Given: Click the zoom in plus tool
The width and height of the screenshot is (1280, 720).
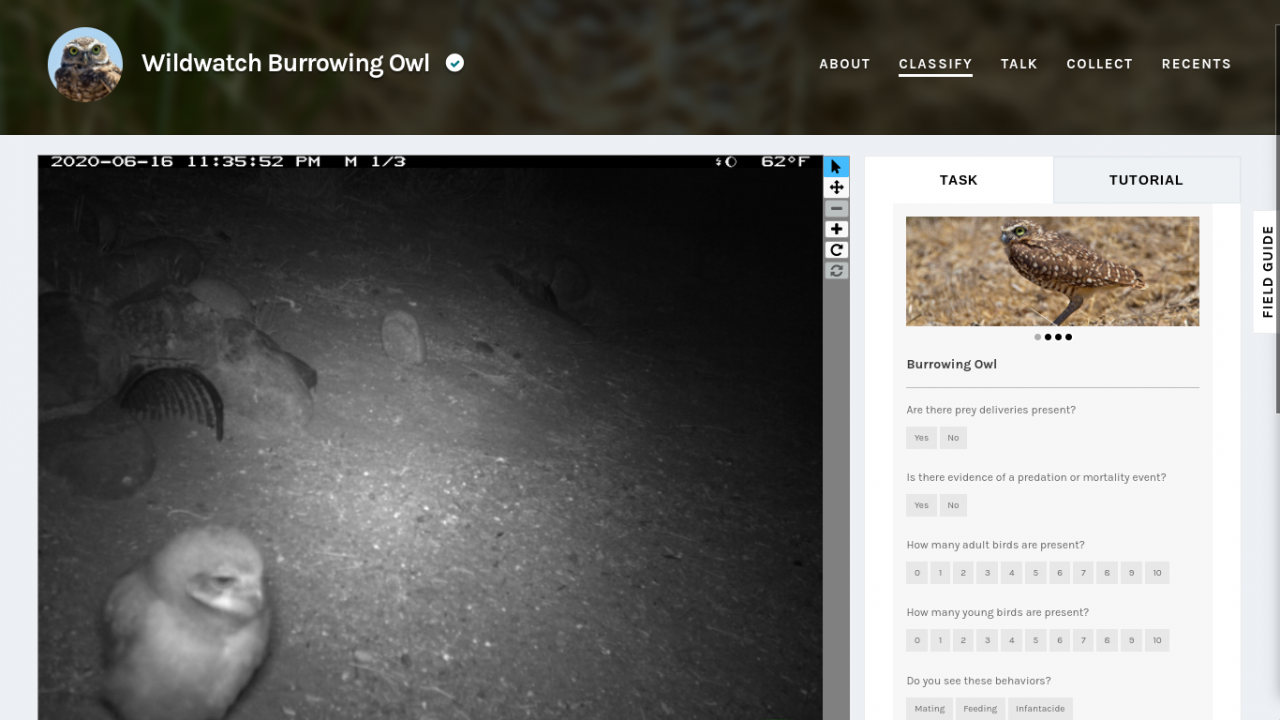Looking at the screenshot, I should [836, 229].
